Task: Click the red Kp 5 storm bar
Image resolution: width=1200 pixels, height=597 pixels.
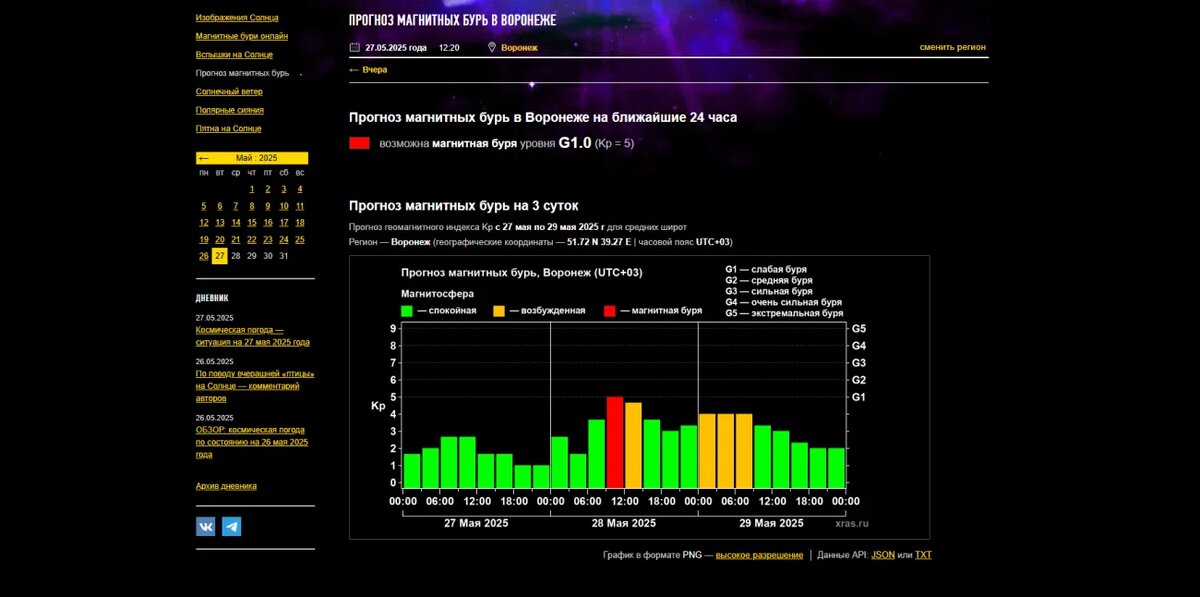Action: (x=615, y=442)
